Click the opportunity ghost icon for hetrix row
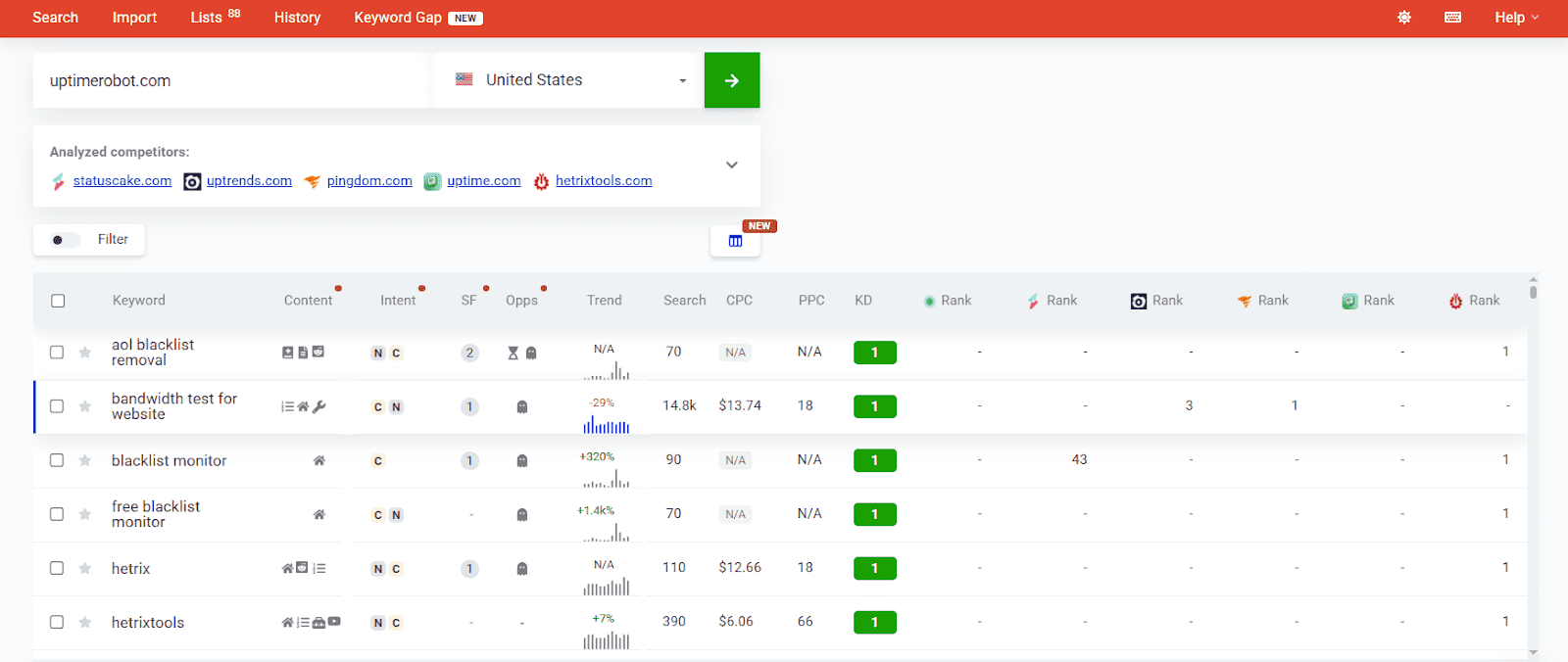 pos(522,569)
